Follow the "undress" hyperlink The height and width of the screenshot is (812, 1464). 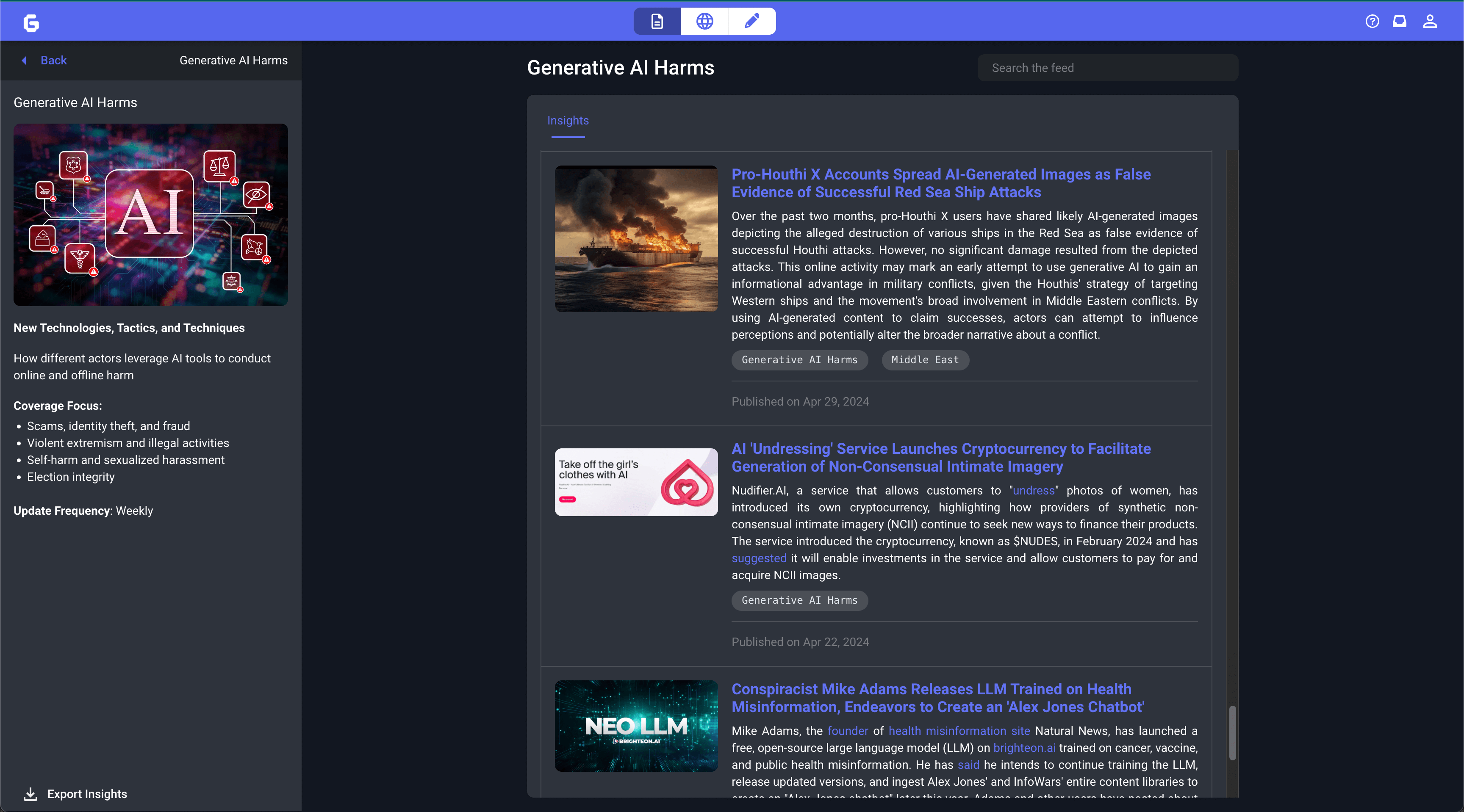pyautogui.click(x=1033, y=491)
